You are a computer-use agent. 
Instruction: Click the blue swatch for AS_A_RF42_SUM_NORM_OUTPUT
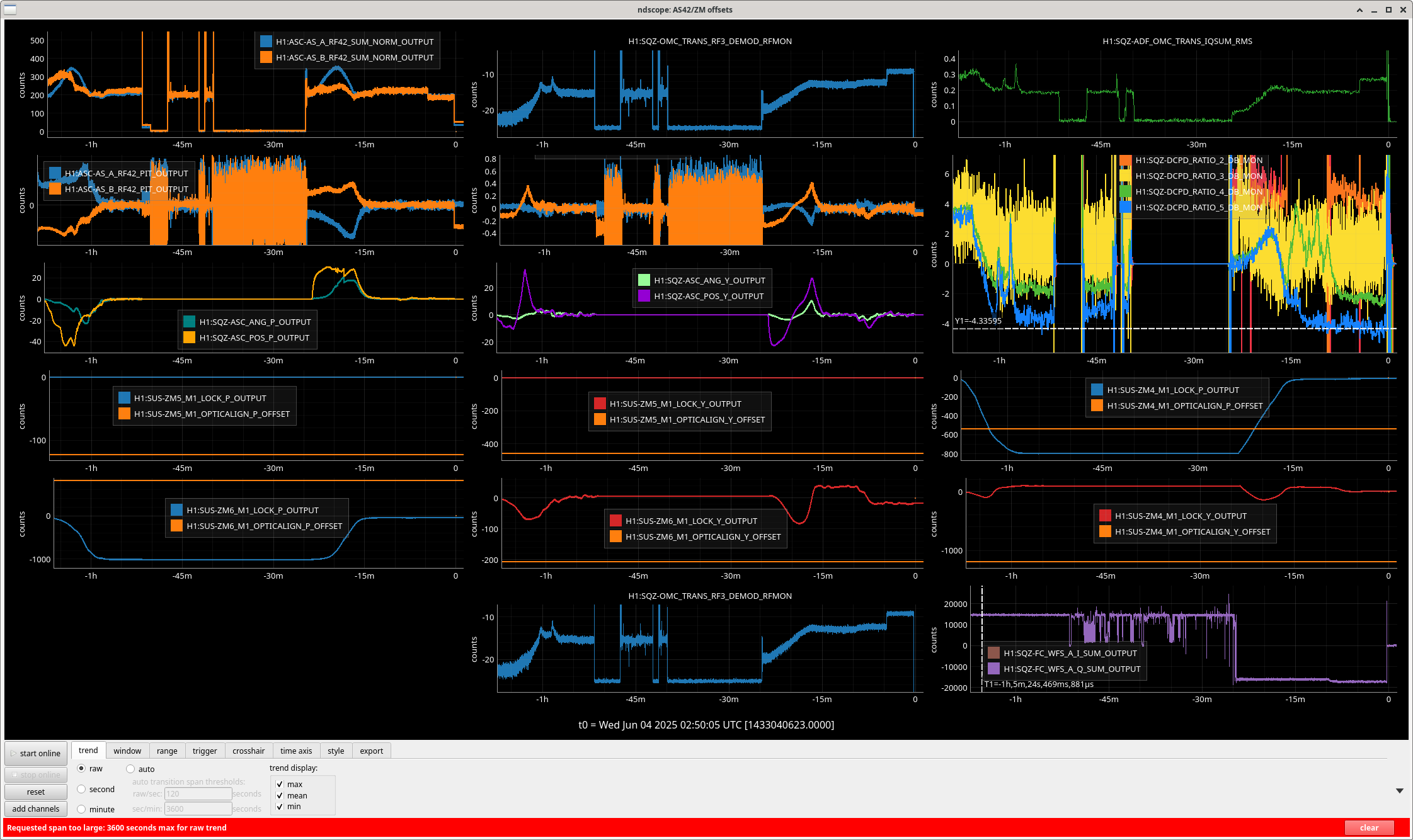tap(266, 42)
